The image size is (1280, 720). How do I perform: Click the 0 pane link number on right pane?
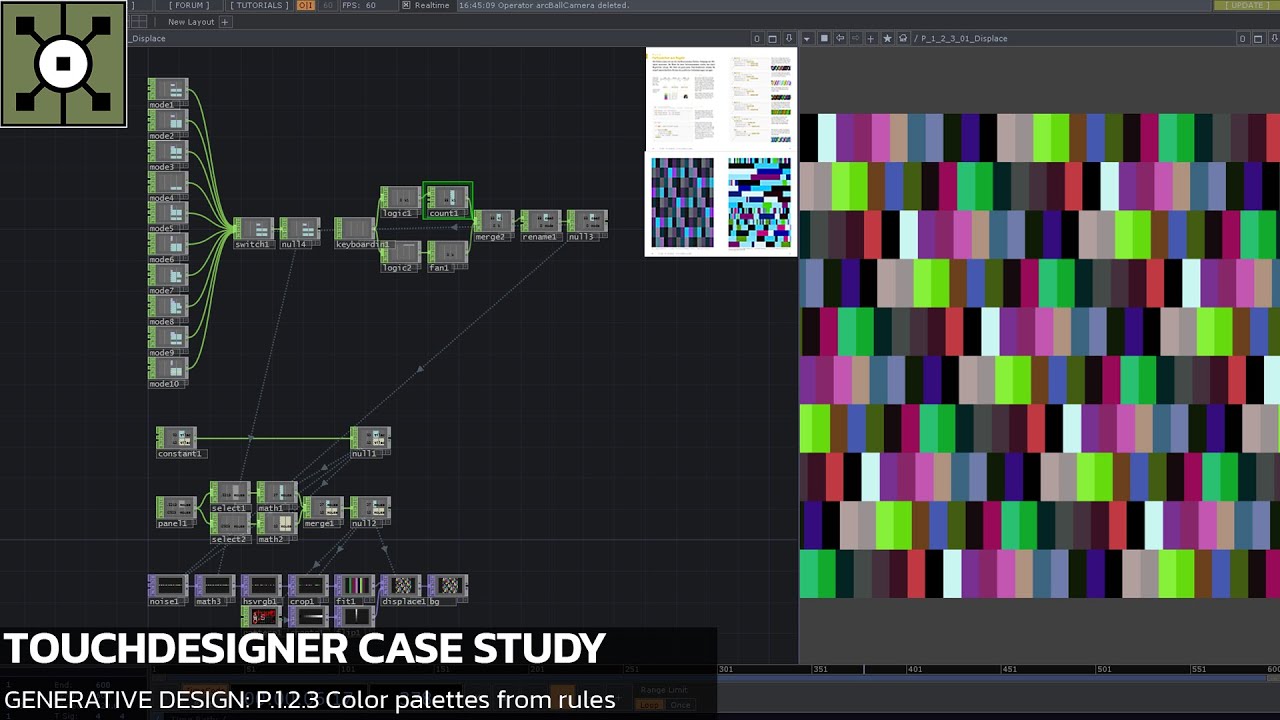[1243, 38]
